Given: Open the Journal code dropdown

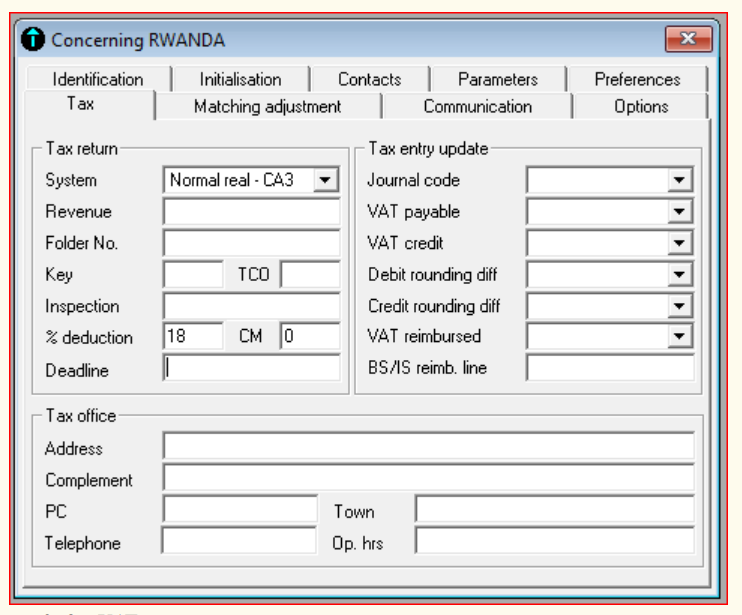Looking at the screenshot, I should [x=680, y=180].
